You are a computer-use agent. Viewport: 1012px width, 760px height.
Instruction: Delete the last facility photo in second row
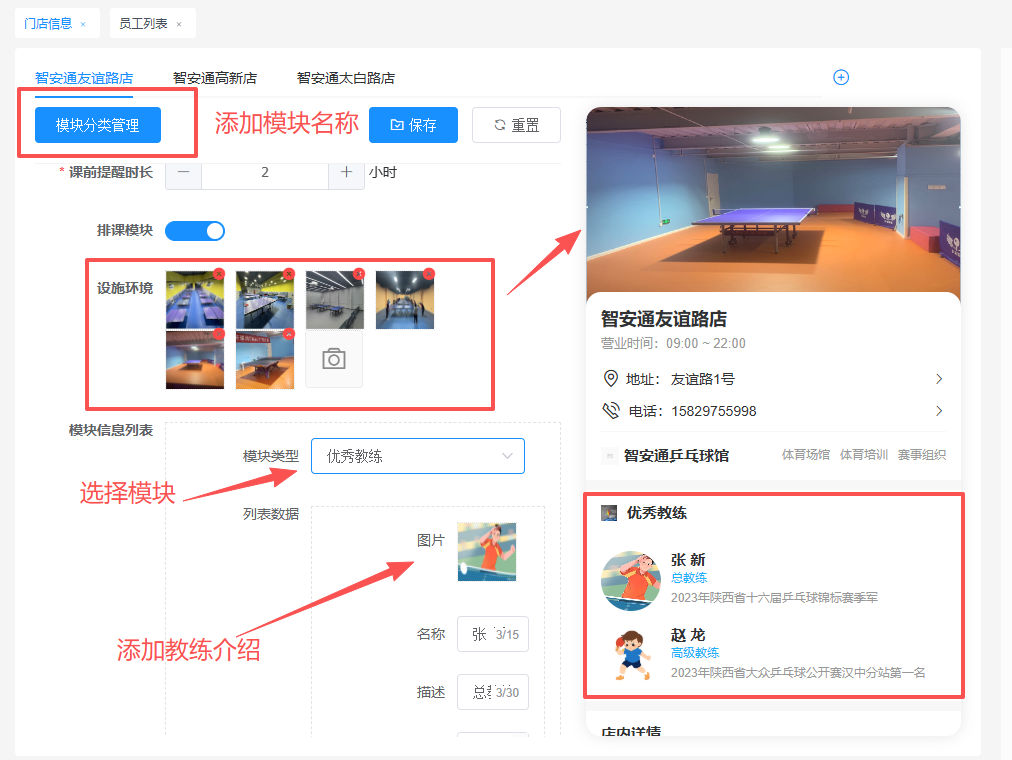click(x=289, y=334)
